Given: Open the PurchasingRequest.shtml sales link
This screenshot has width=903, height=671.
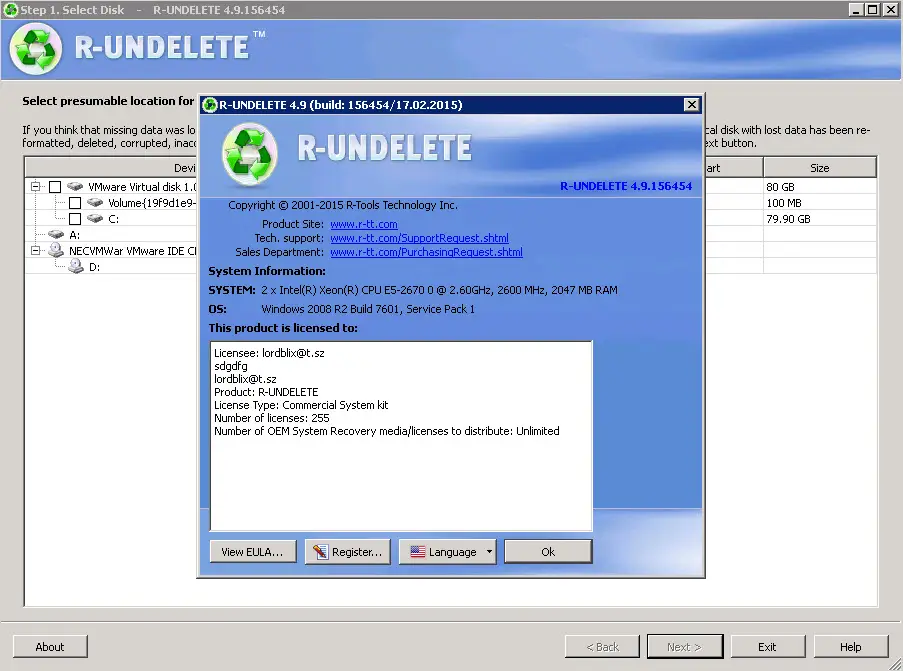Looking at the screenshot, I should coord(426,252).
